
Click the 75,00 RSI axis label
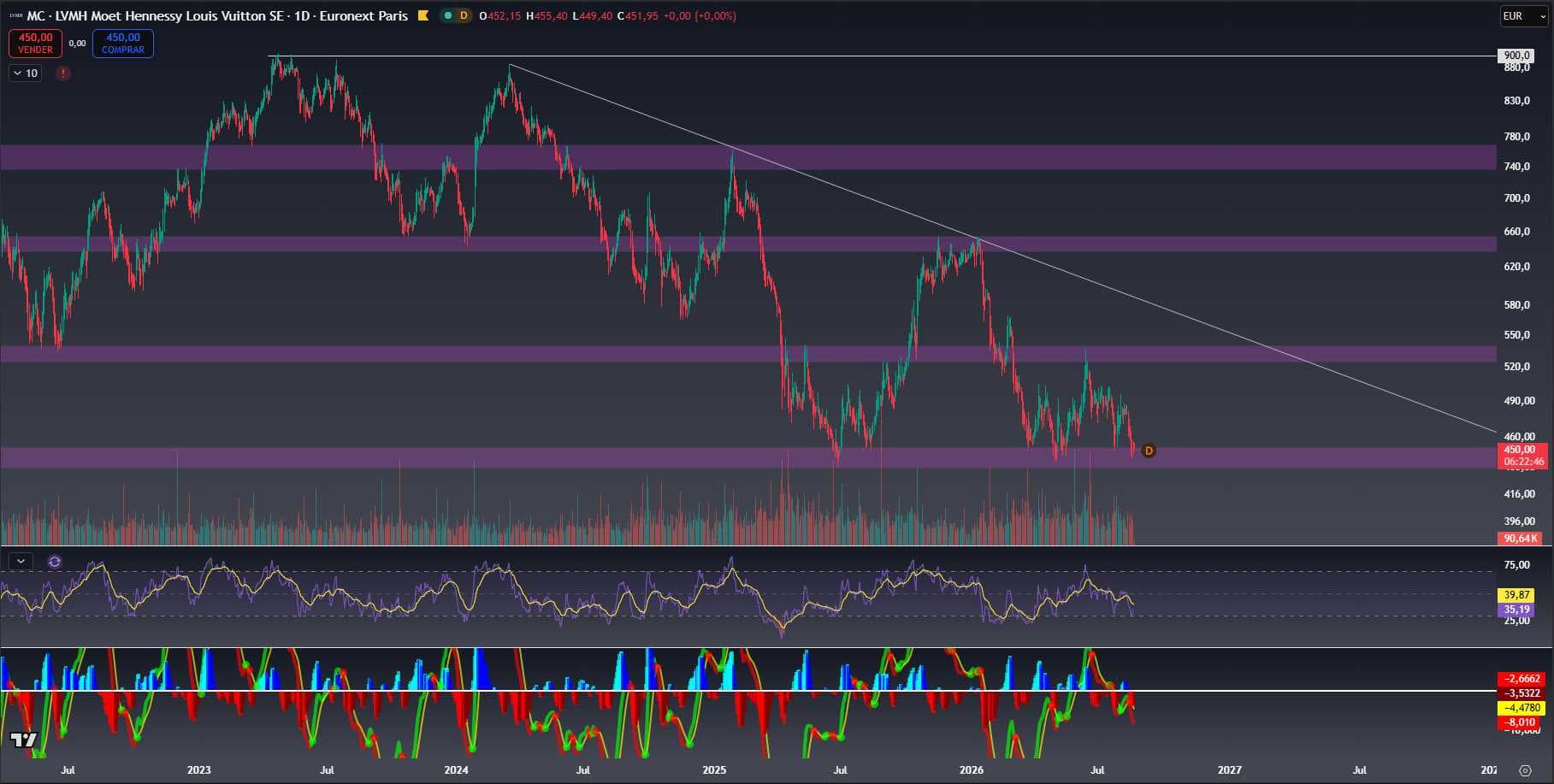pos(1516,565)
